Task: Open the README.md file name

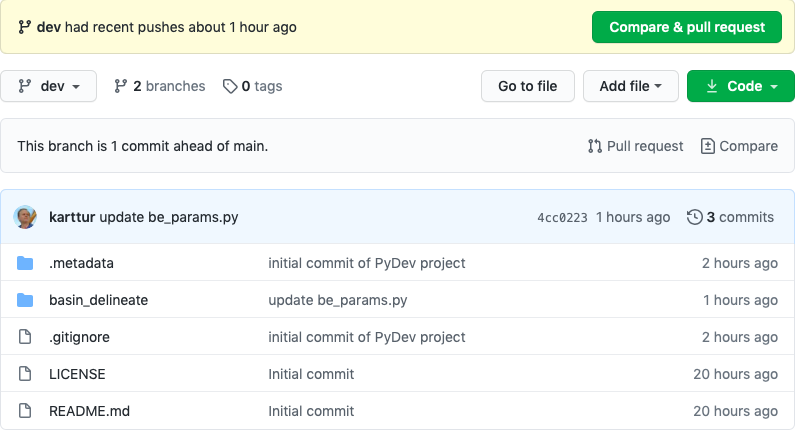Action: click(89, 411)
